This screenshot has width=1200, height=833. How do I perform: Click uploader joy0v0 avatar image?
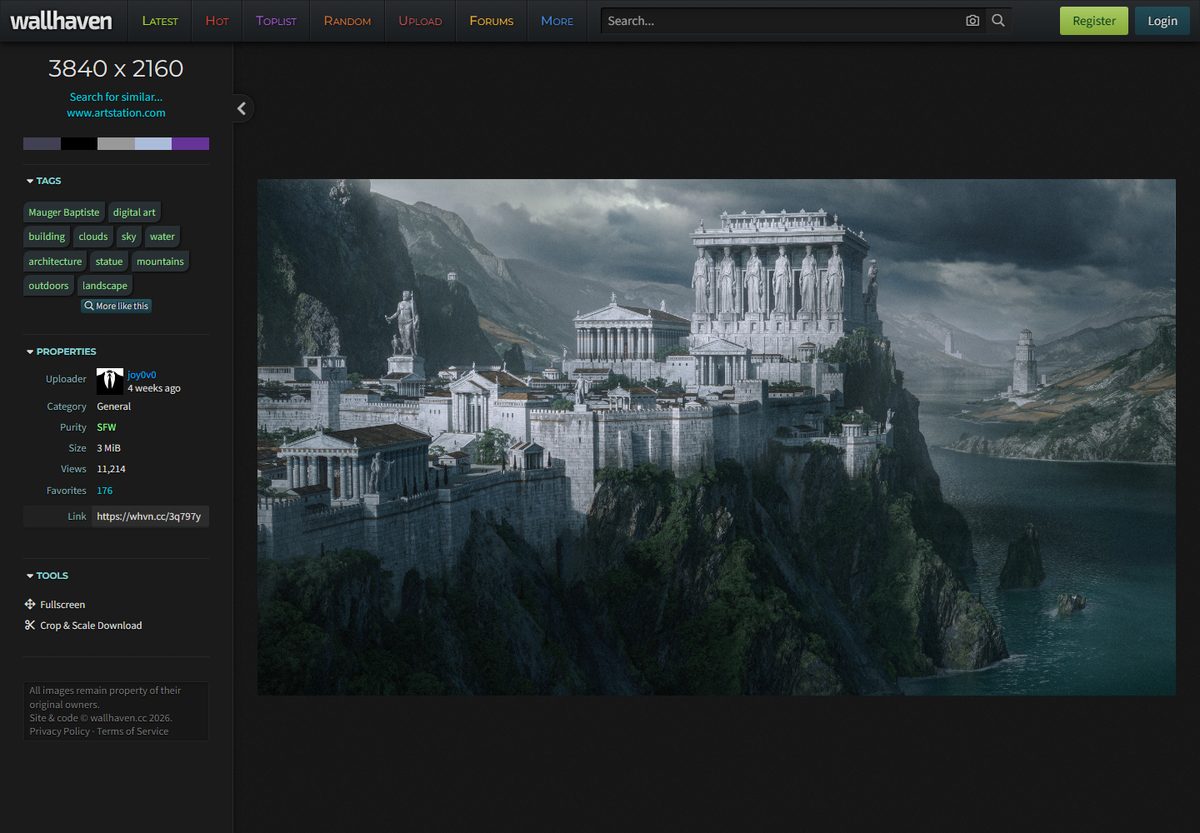(x=110, y=381)
